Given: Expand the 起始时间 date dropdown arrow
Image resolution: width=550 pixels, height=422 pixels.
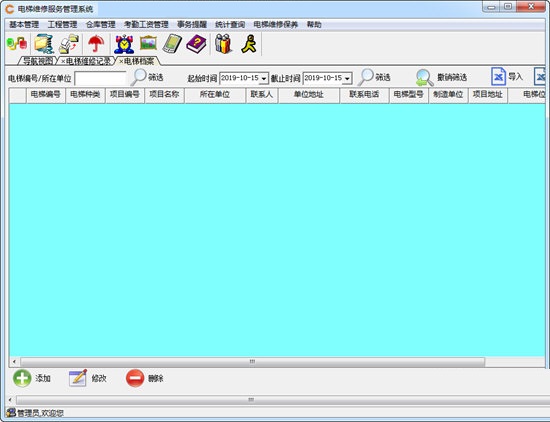Looking at the screenshot, I should (x=264, y=78).
